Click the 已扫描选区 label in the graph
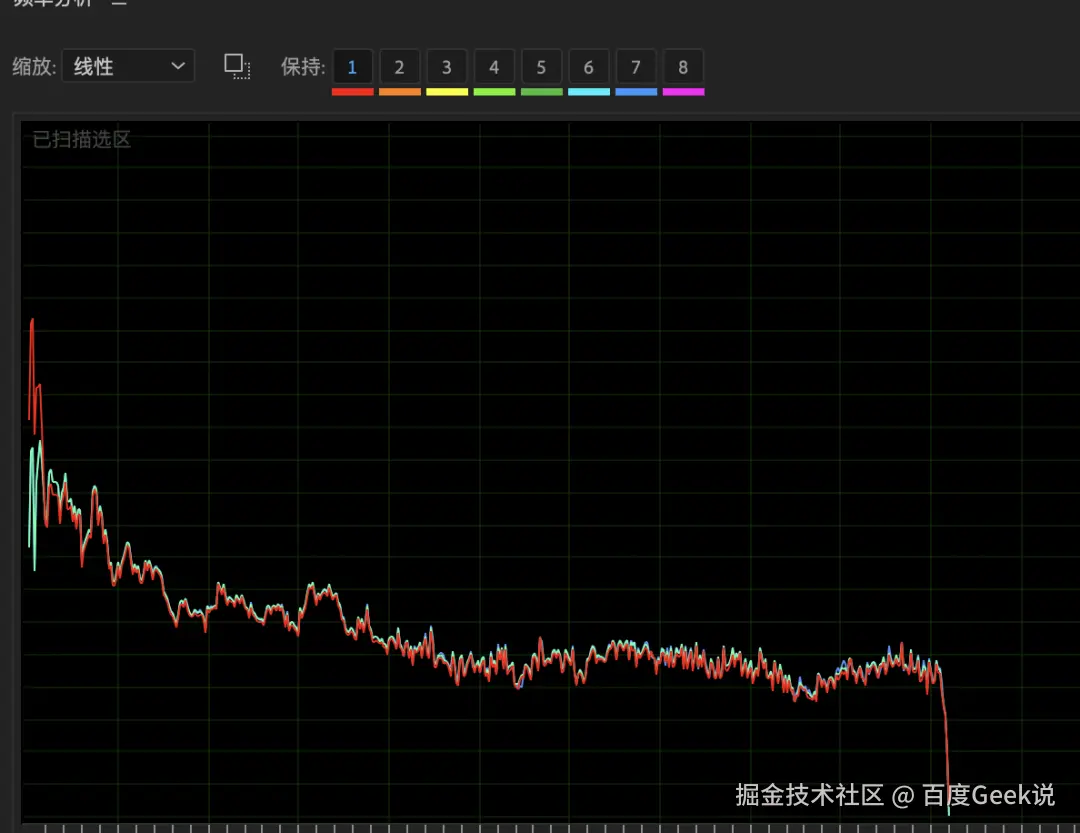This screenshot has width=1080, height=833. tap(82, 139)
